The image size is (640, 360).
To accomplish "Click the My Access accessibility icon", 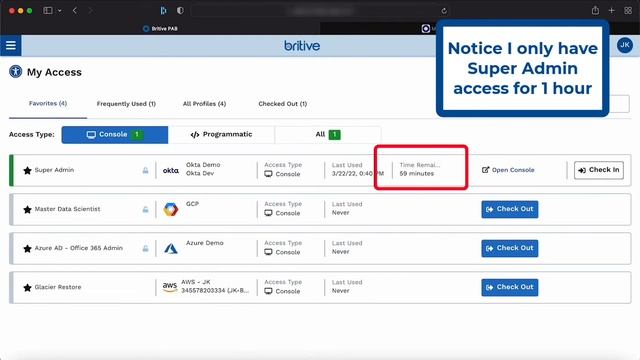I will click(16, 72).
